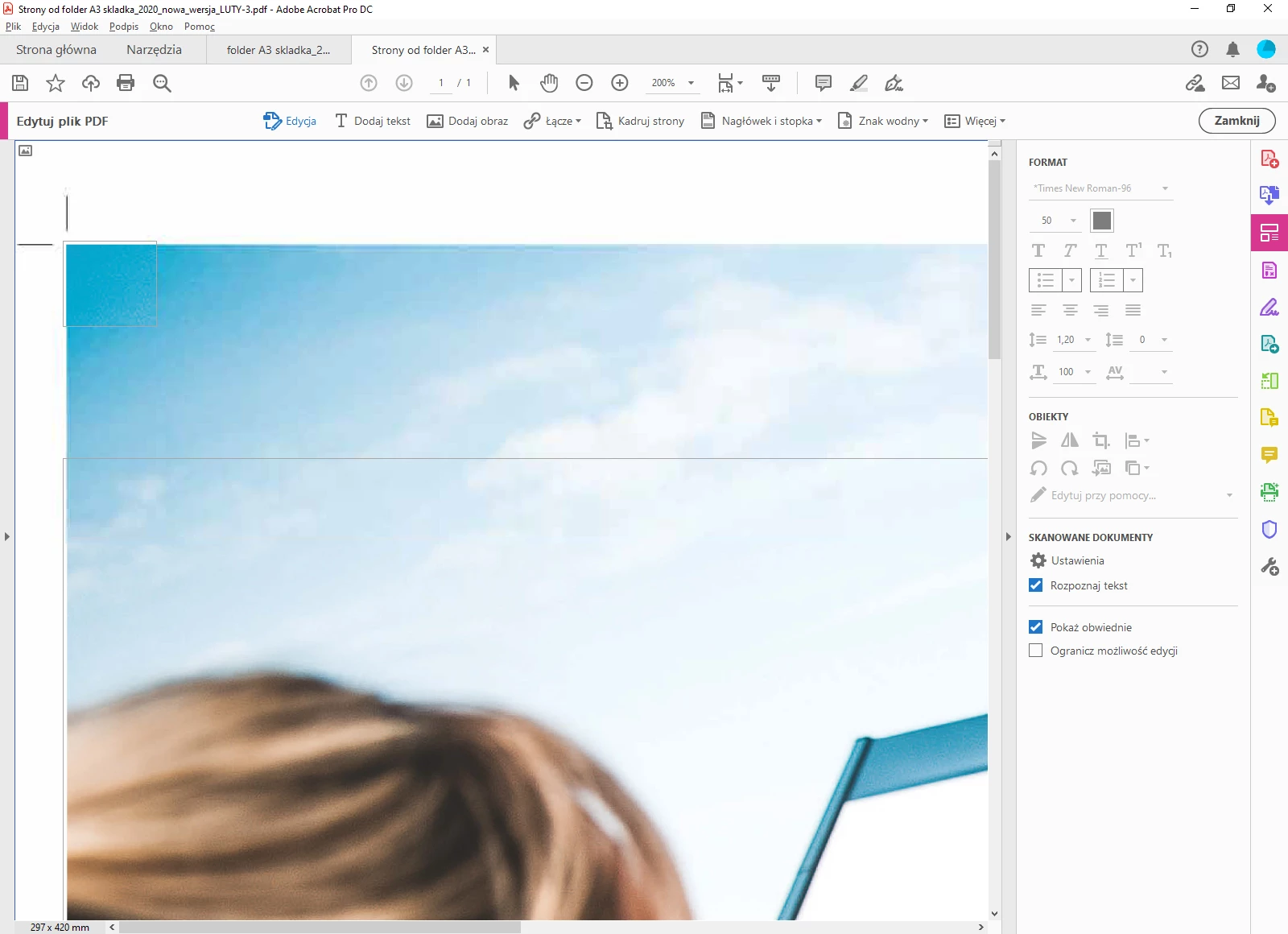Image resolution: width=1288 pixels, height=934 pixels.
Task: Zoom out with the minus circle
Action: pyautogui.click(x=584, y=83)
